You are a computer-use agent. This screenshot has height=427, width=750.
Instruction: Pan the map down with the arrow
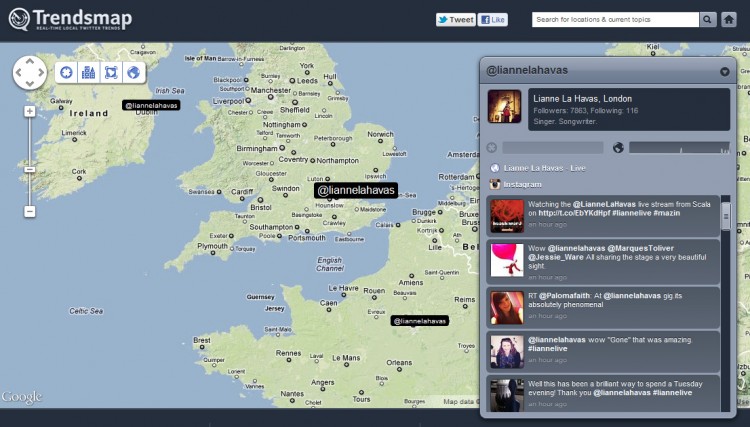30,84
